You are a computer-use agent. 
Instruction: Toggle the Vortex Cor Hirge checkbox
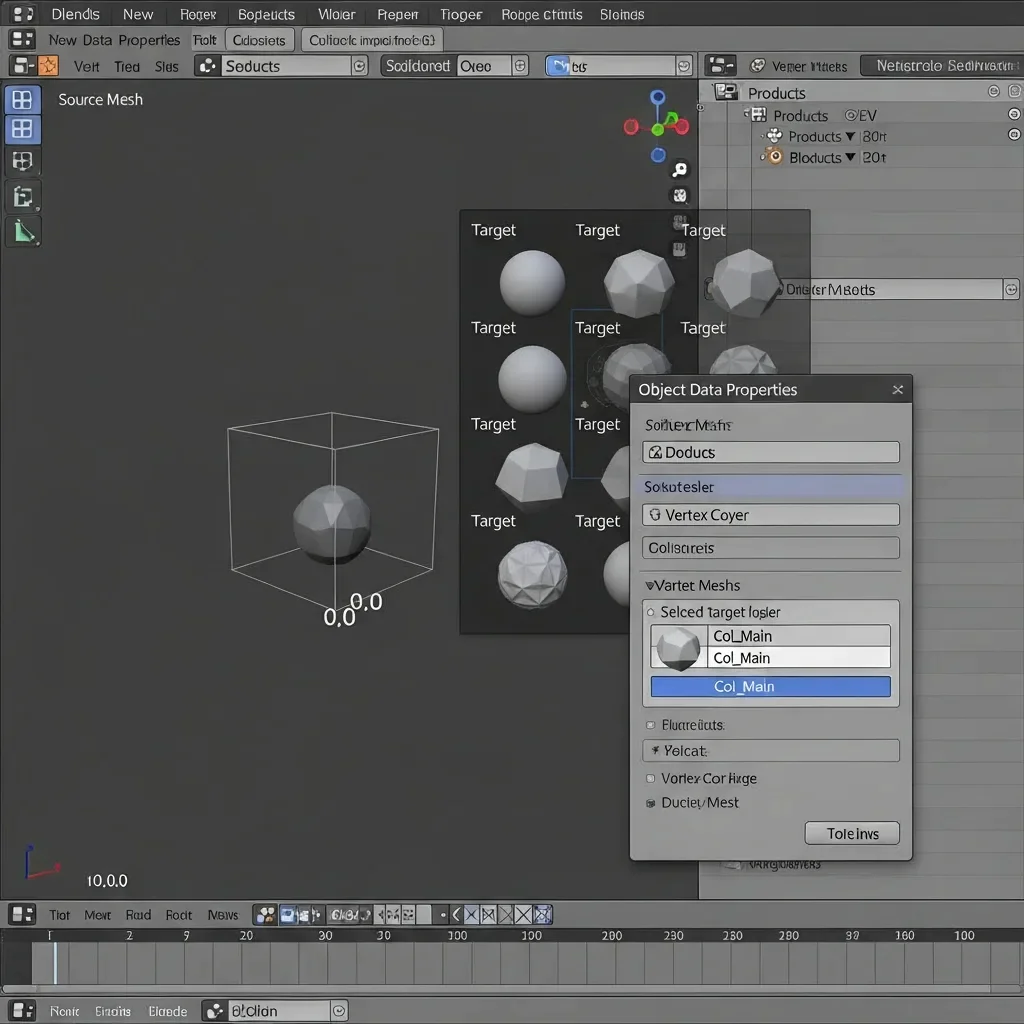coord(651,778)
